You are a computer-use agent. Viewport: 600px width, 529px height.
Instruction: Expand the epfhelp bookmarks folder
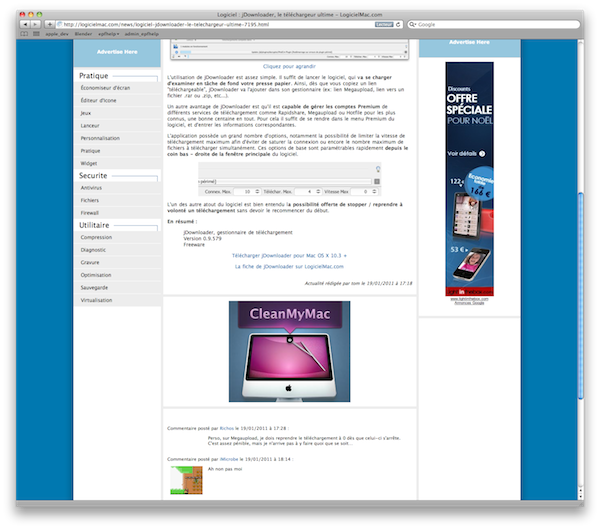108,34
